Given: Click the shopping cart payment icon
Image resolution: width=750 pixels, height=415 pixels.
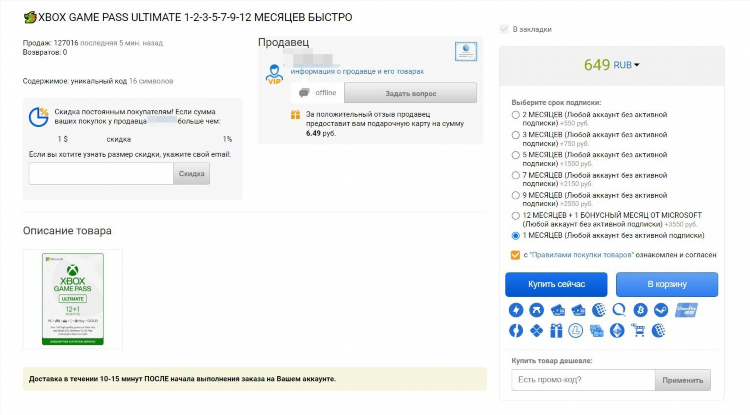Looking at the screenshot, I should pyautogui.click(x=638, y=330).
